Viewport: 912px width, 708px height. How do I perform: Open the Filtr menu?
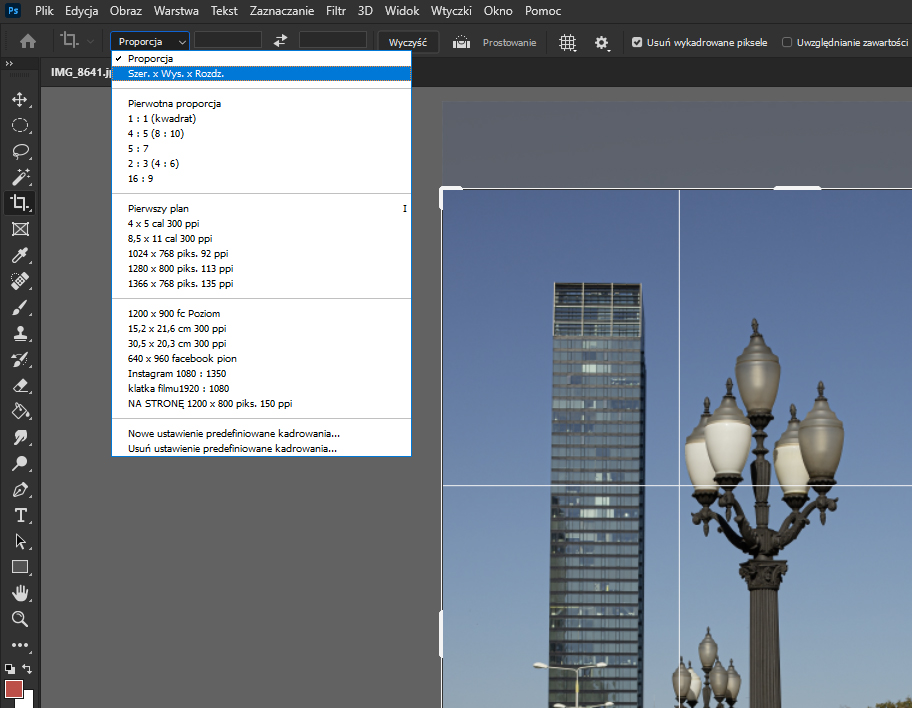[335, 11]
